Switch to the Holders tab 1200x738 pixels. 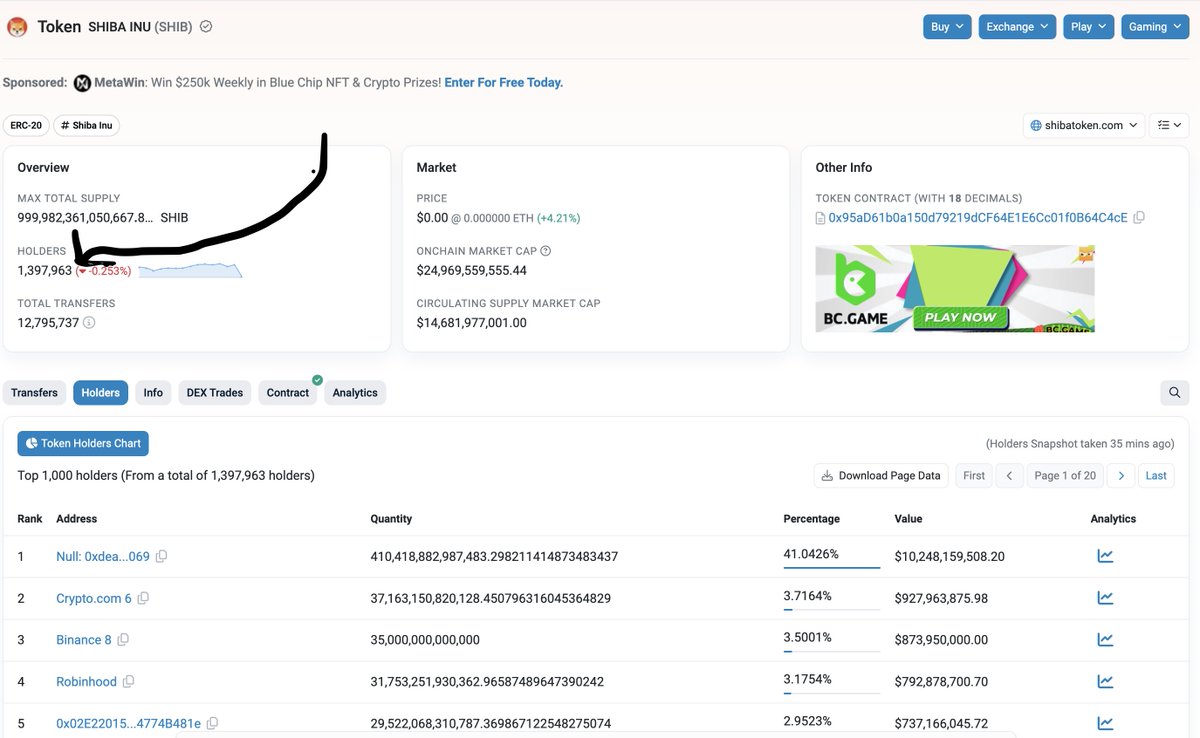[100, 393]
